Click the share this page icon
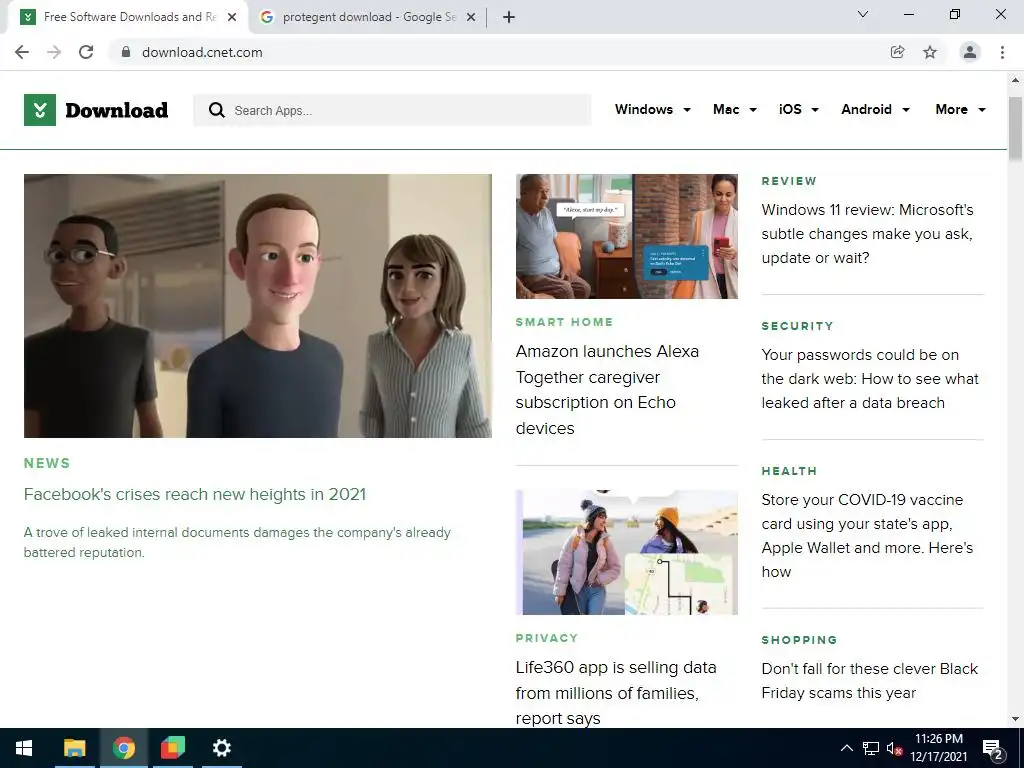1024x768 pixels. (x=897, y=52)
